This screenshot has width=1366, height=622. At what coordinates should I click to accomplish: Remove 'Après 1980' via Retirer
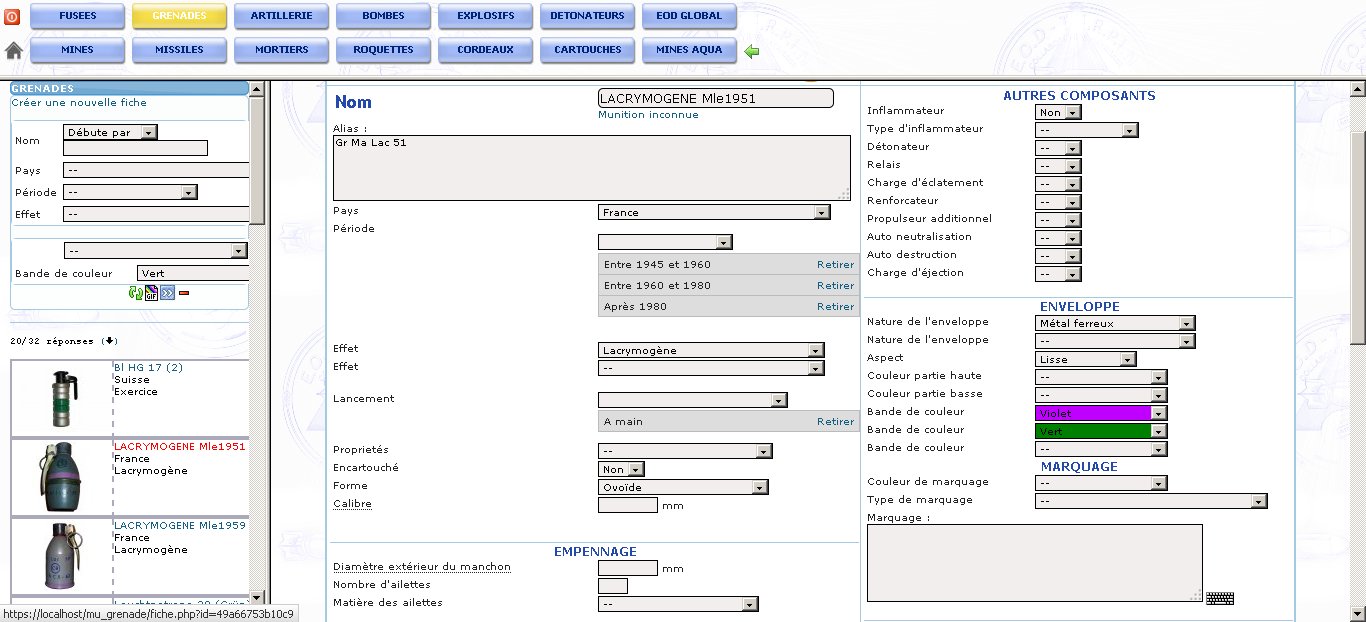tap(836, 307)
